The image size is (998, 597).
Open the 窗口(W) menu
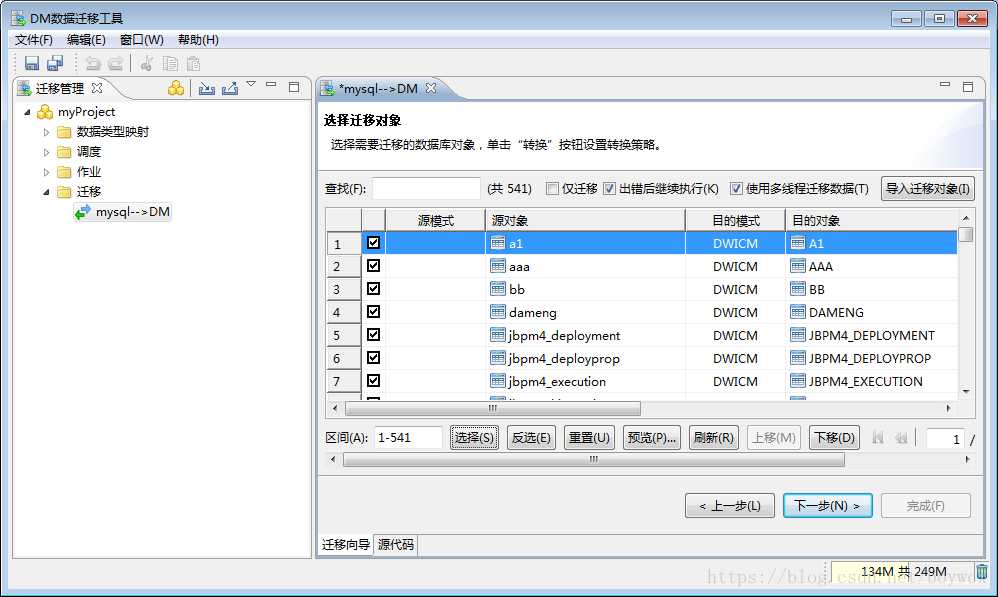pyautogui.click(x=141, y=39)
